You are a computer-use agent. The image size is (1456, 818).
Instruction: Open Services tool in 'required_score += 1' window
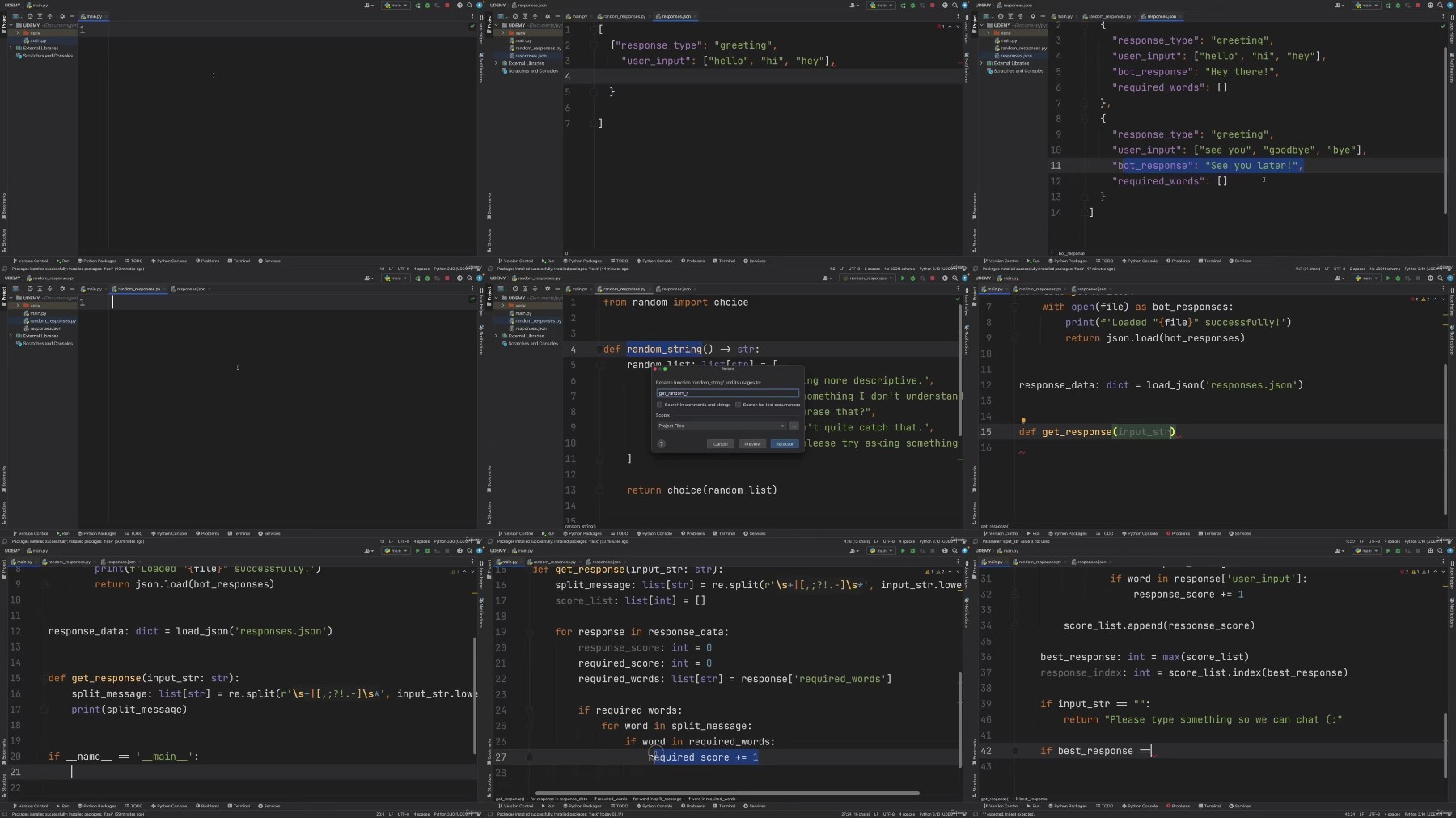[x=755, y=806]
